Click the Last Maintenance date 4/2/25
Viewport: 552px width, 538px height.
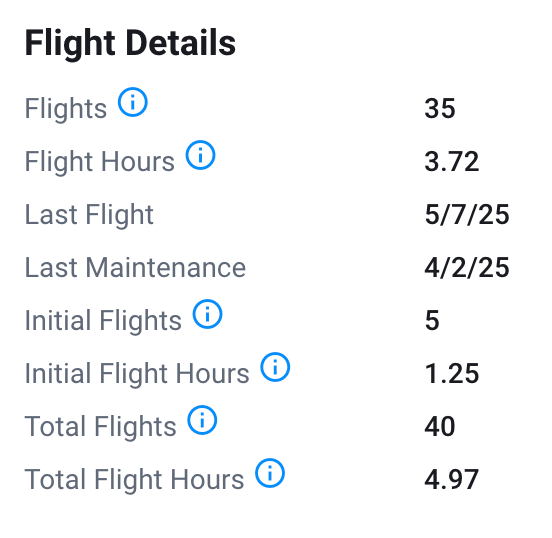(x=467, y=268)
